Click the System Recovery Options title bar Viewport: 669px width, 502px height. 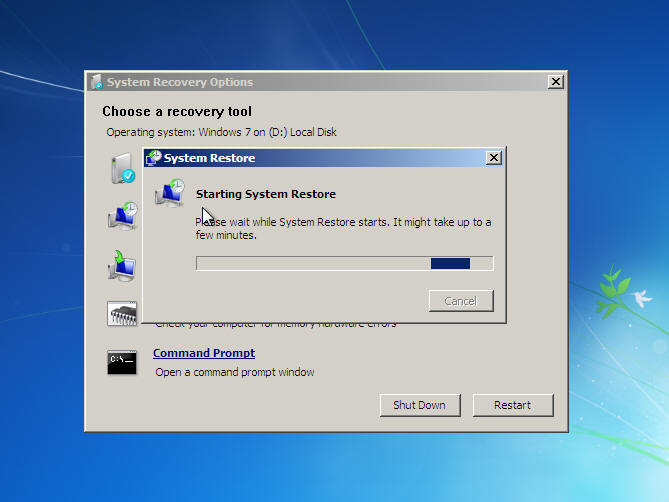click(320, 82)
